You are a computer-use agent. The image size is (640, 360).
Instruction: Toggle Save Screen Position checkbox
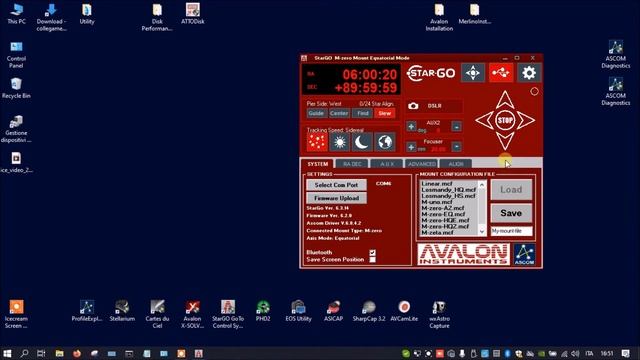pyautogui.click(x=372, y=260)
